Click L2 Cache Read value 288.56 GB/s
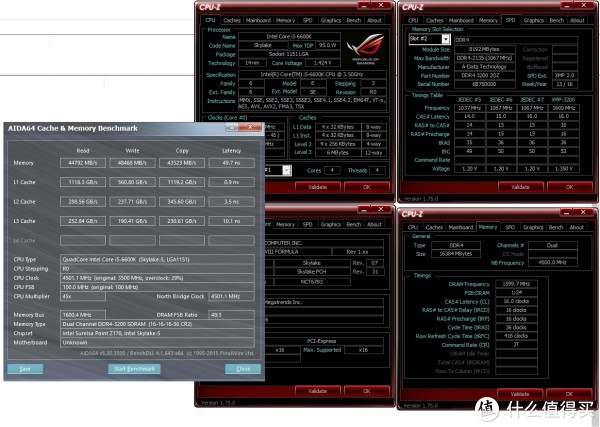 [x=83, y=202]
